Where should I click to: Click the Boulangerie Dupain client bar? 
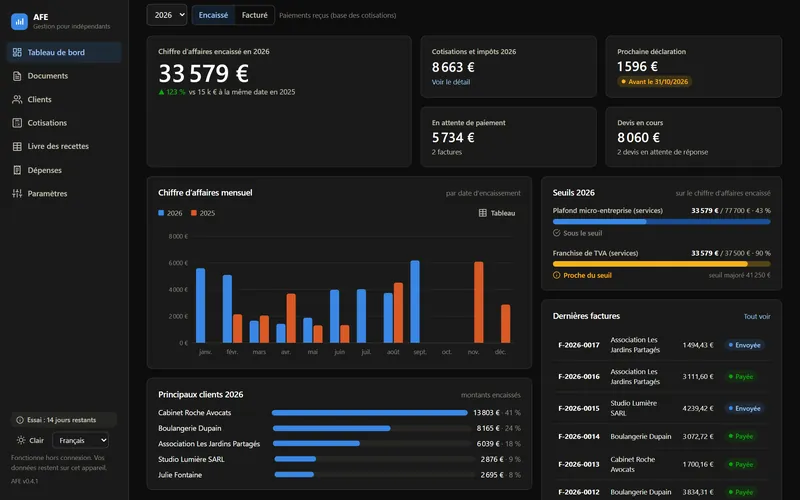coord(332,429)
